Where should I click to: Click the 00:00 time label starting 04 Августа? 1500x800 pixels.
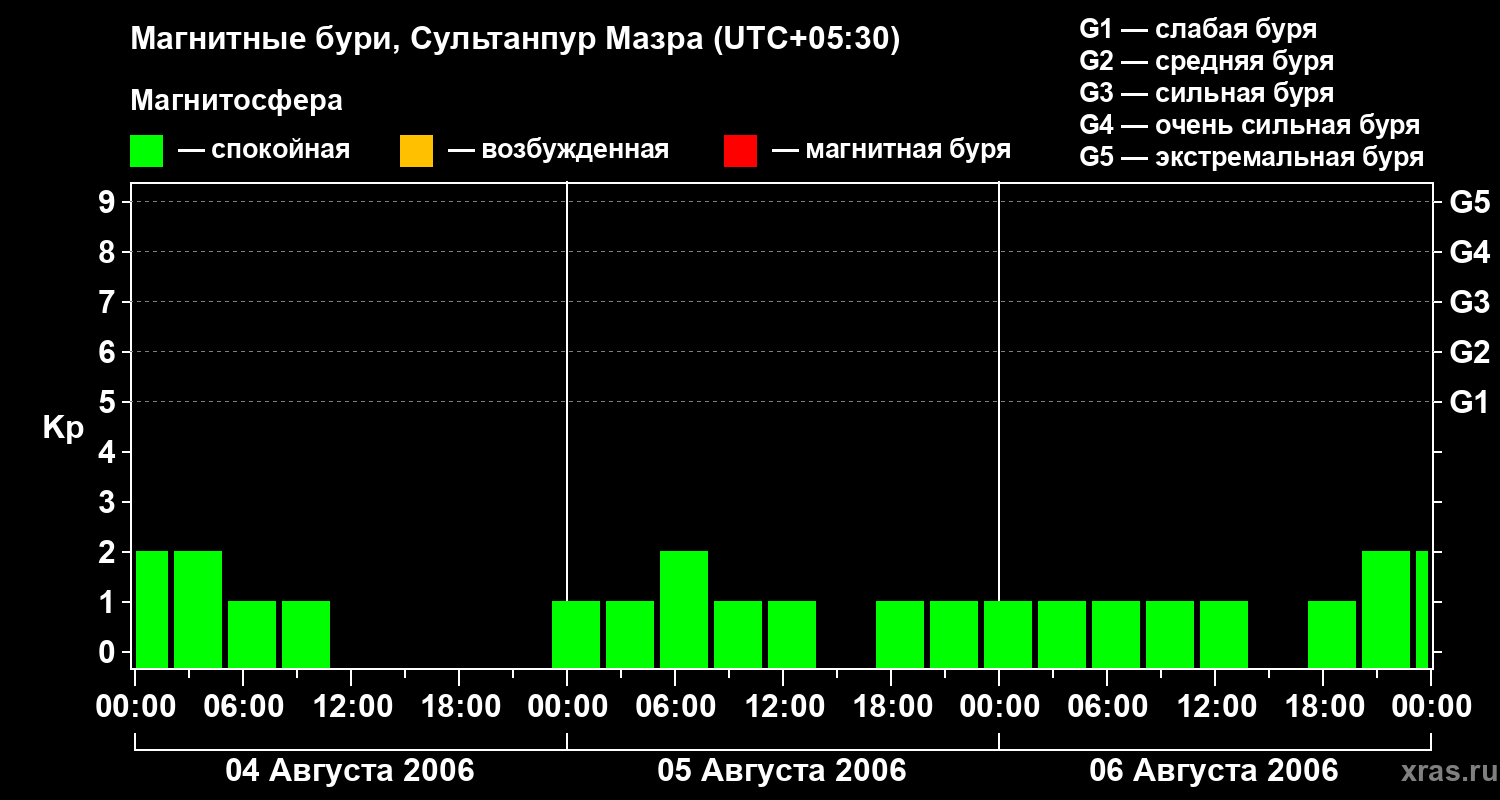pyautogui.click(x=136, y=706)
